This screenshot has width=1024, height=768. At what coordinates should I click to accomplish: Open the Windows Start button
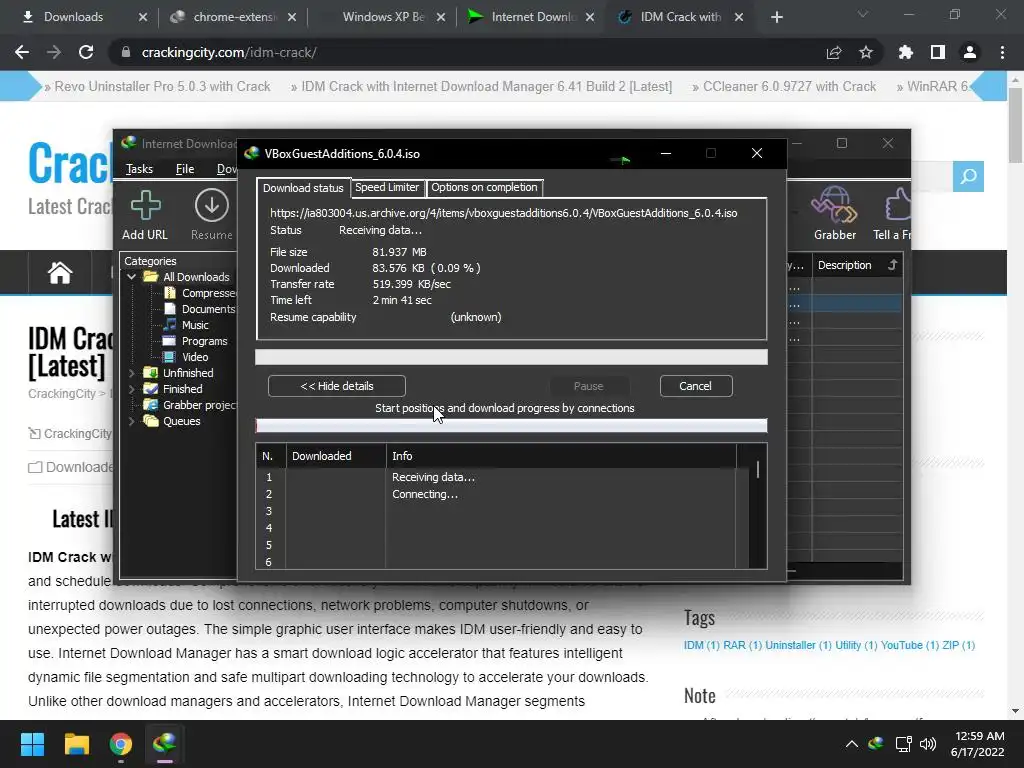pos(33,744)
